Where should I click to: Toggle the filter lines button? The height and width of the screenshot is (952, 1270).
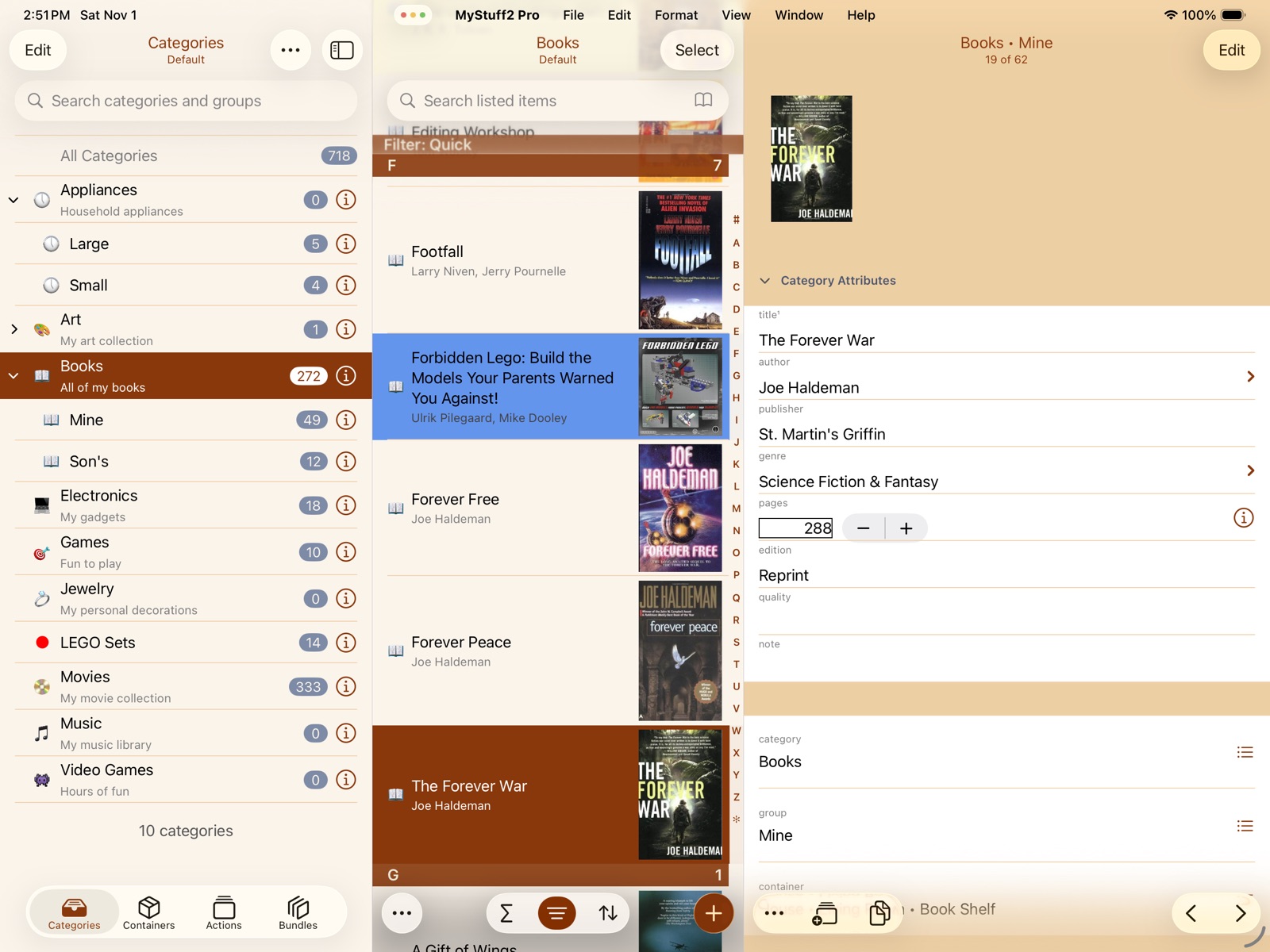coord(557,913)
